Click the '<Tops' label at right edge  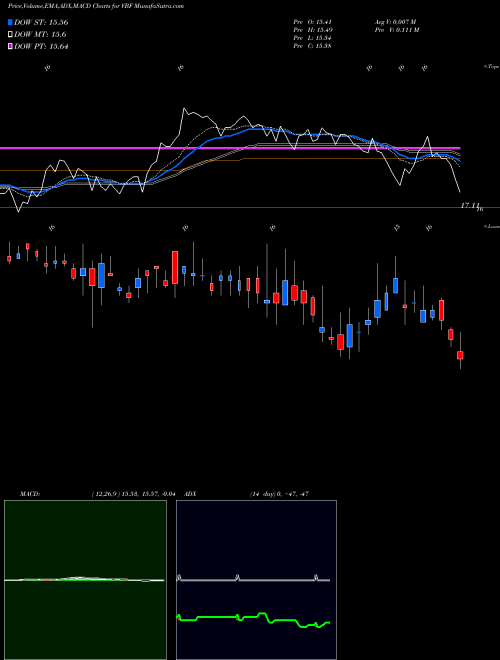point(492,67)
